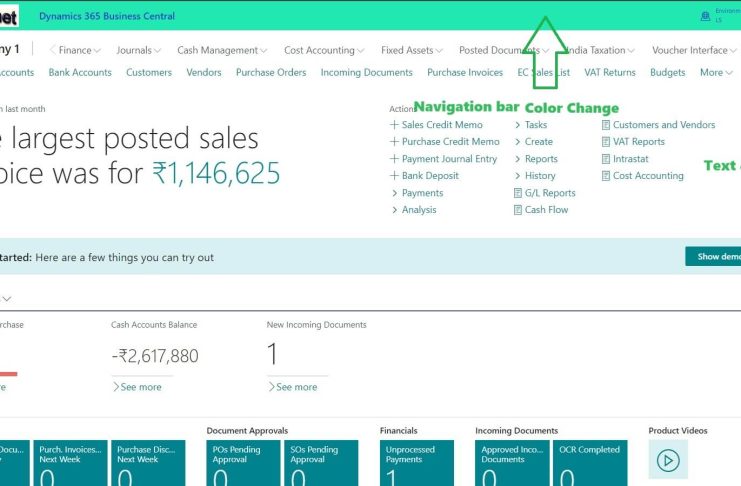Click the Intrastat document icon
Screen dimensions: 741x486
[605, 159]
